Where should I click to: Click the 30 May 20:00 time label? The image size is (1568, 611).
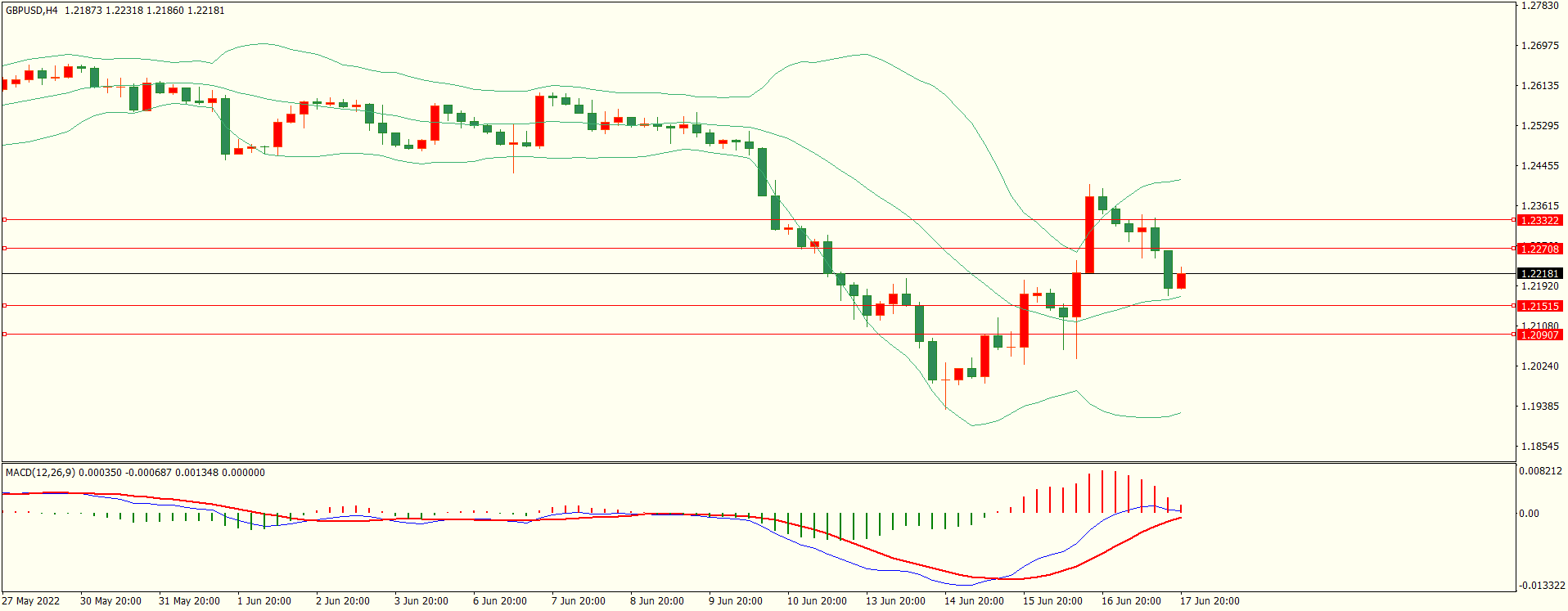click(x=110, y=601)
